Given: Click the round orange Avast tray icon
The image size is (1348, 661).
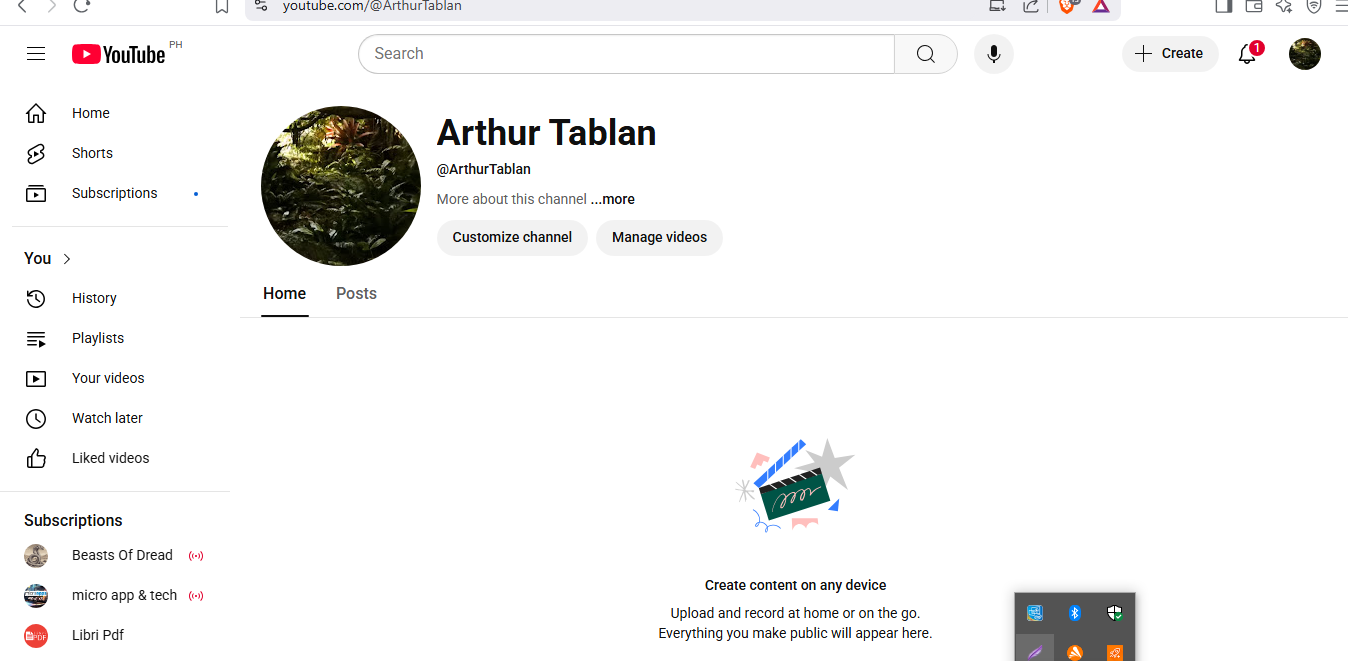Looking at the screenshot, I should click(x=1075, y=653).
